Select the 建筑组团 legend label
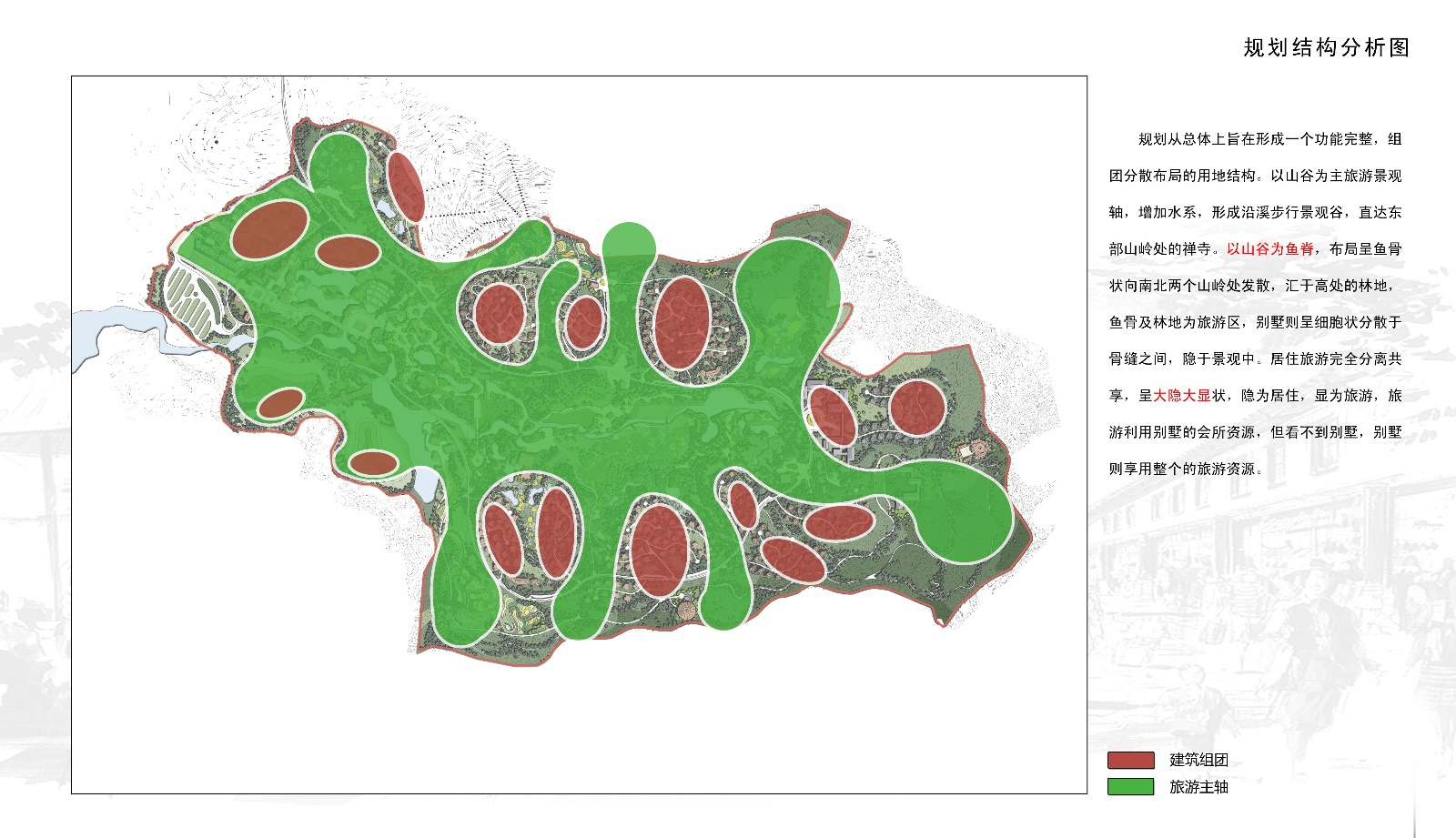Viewport: 1456px width, 838px height. click(x=1198, y=761)
